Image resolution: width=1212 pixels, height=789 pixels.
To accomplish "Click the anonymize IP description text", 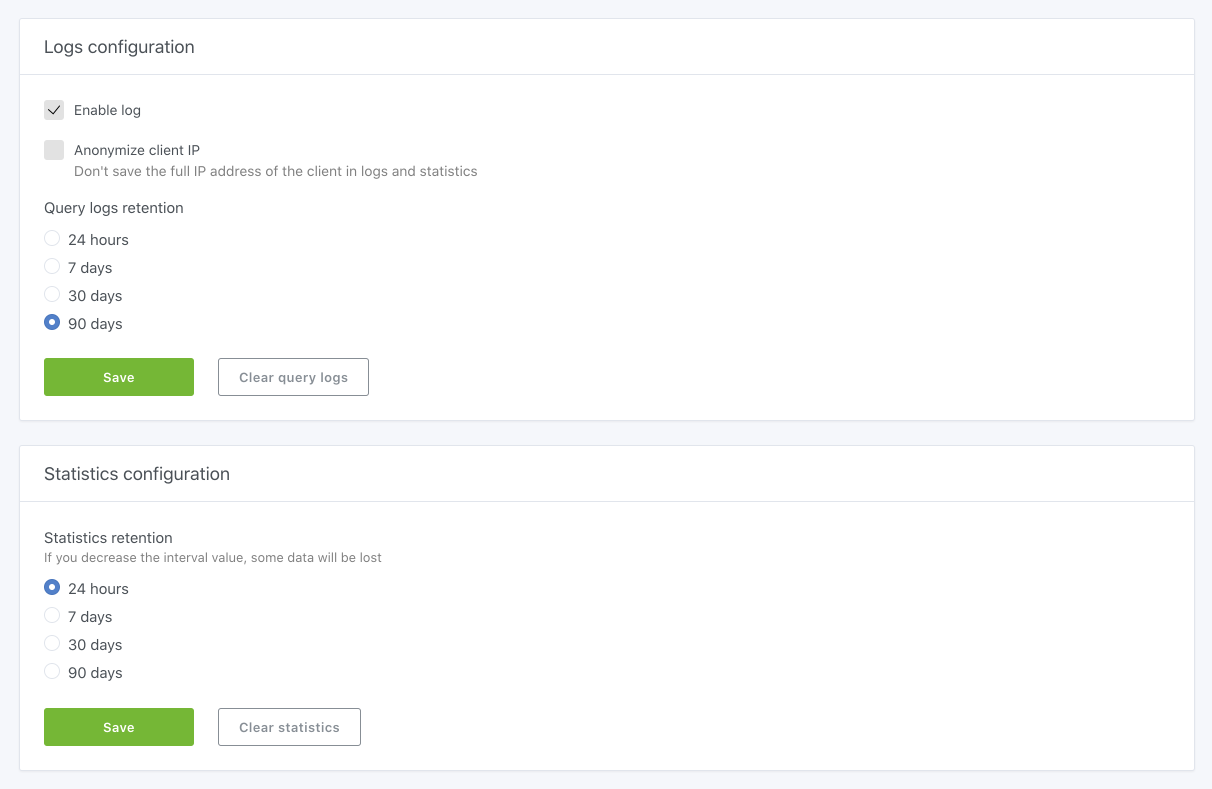I will point(275,171).
